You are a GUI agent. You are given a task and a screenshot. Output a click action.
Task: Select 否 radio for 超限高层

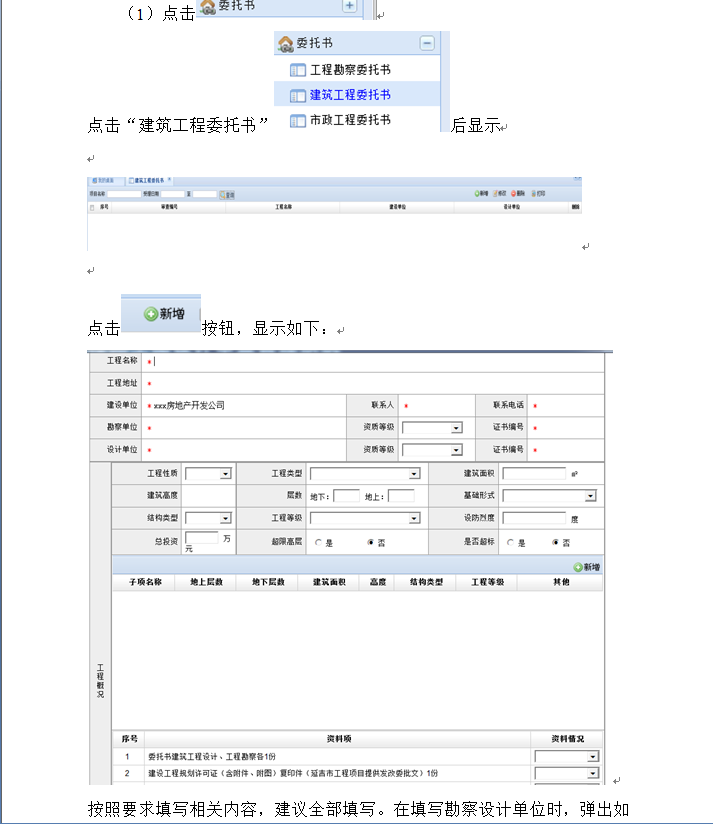coord(371,542)
